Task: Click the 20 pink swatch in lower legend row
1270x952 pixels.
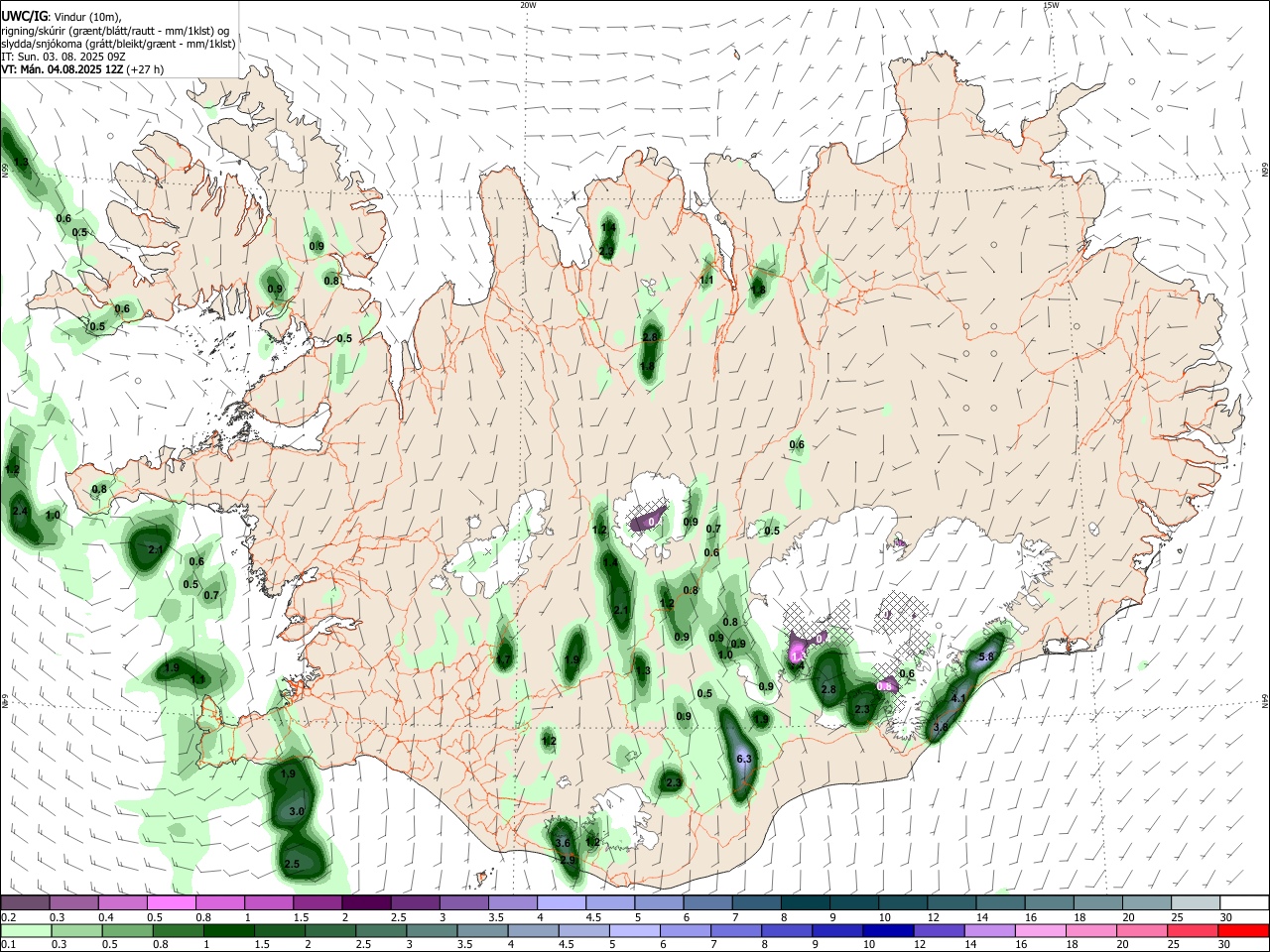Action: 1141,930
